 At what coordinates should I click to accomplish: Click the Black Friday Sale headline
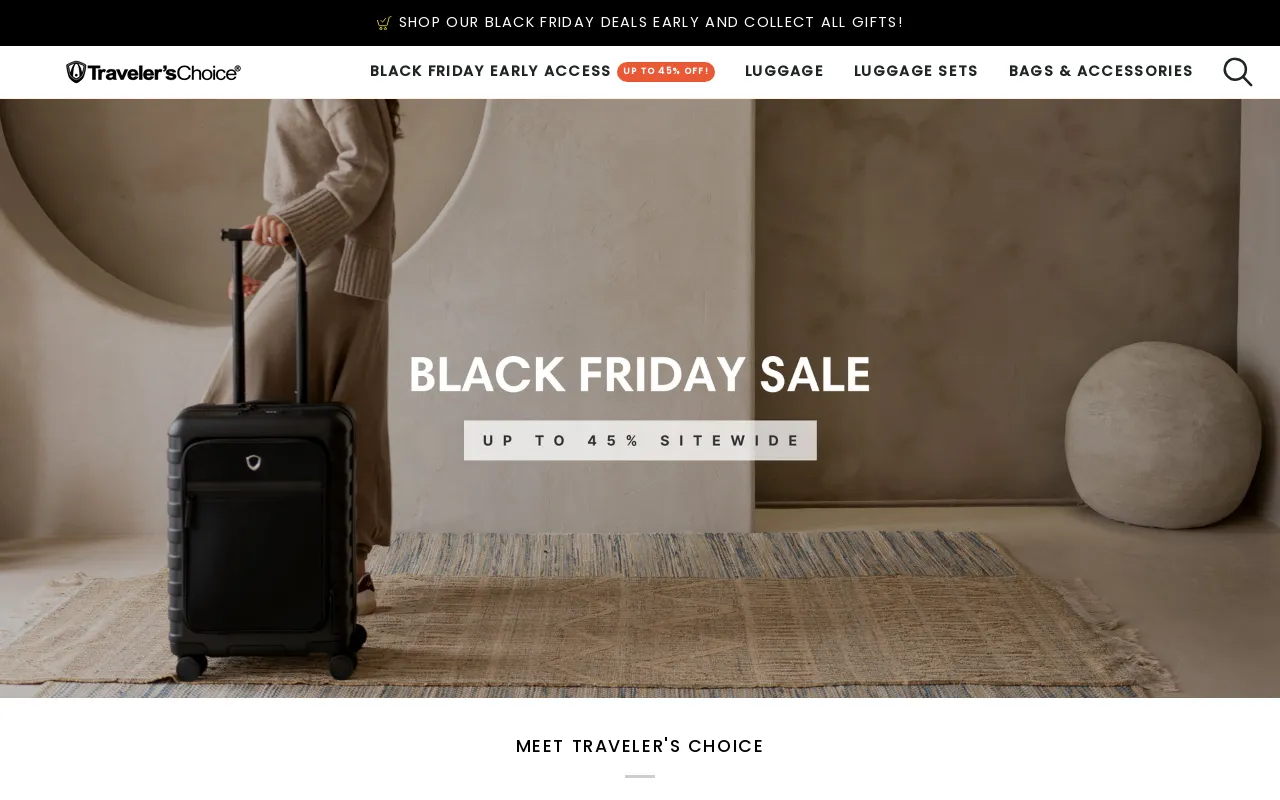[640, 375]
